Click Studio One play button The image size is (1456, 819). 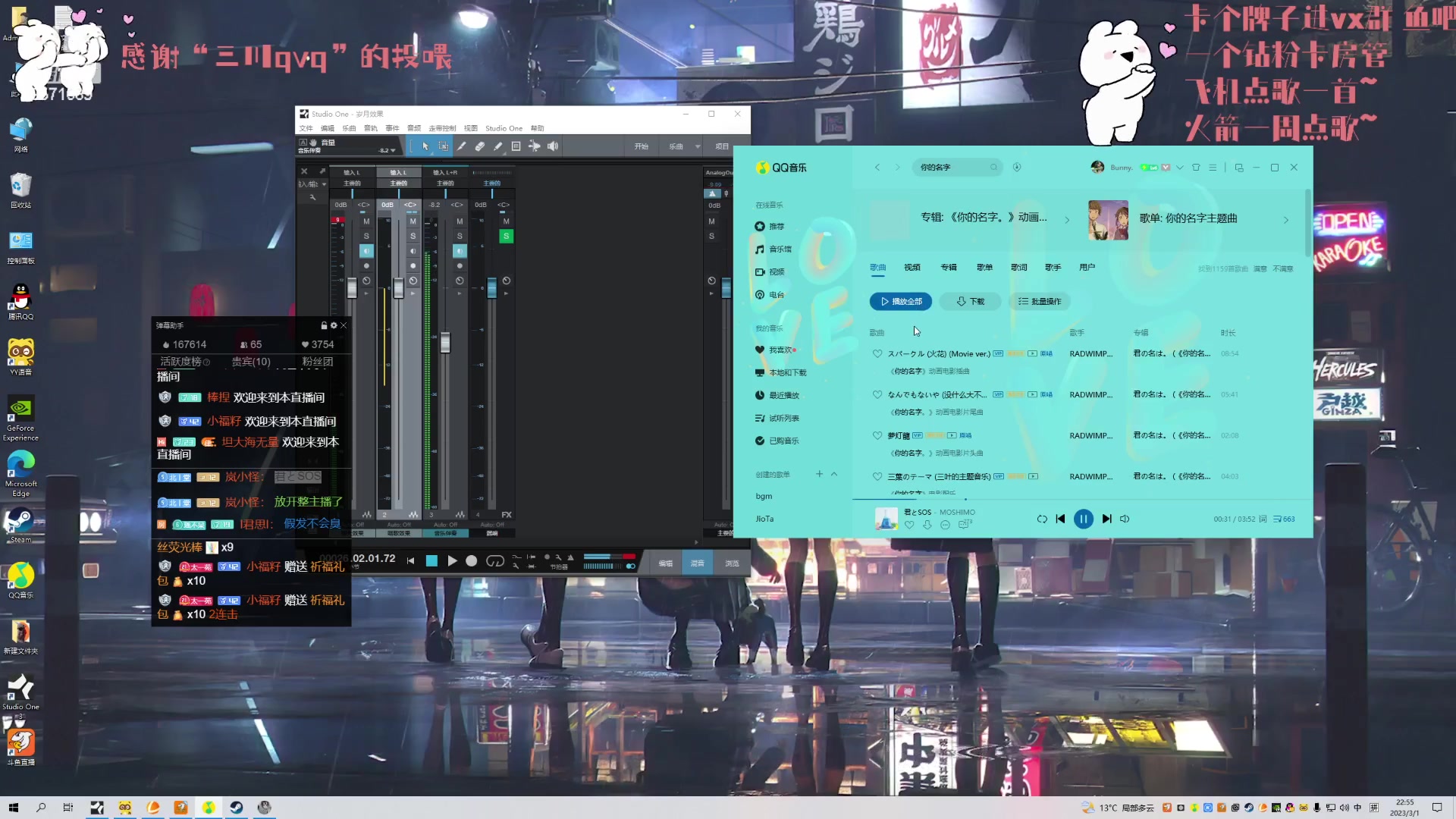452,561
